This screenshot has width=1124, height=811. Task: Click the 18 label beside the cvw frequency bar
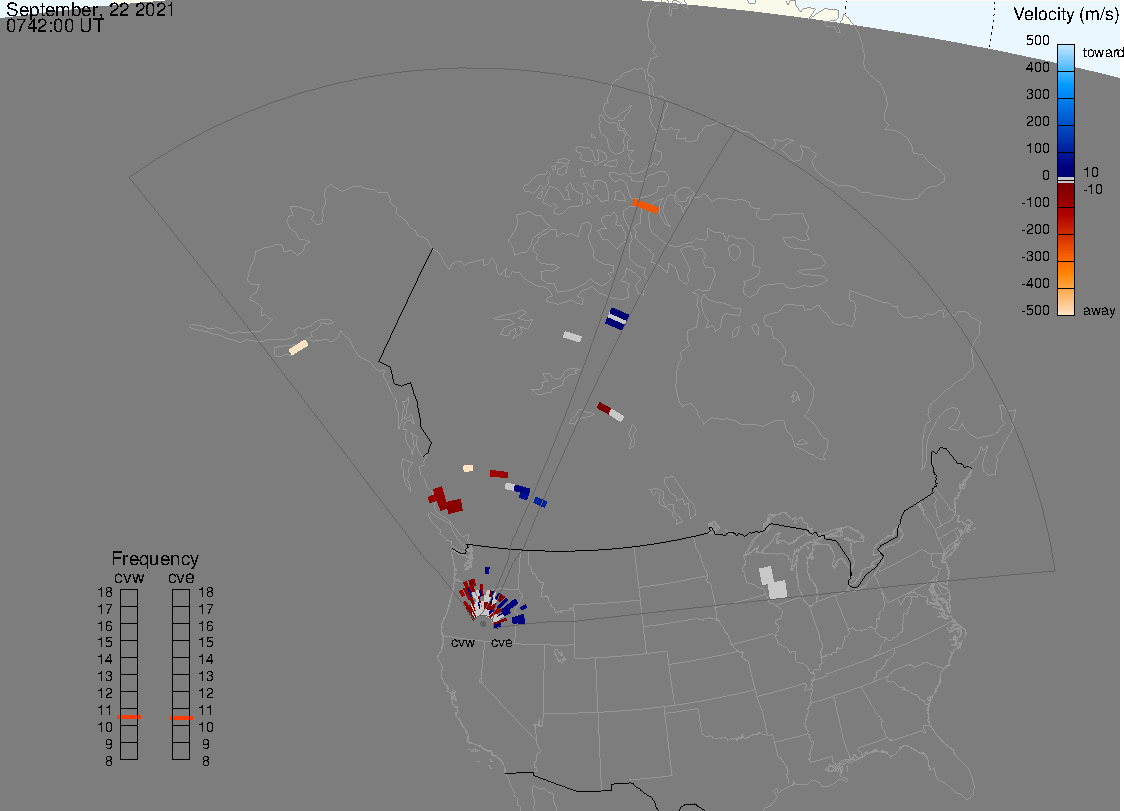point(105,592)
